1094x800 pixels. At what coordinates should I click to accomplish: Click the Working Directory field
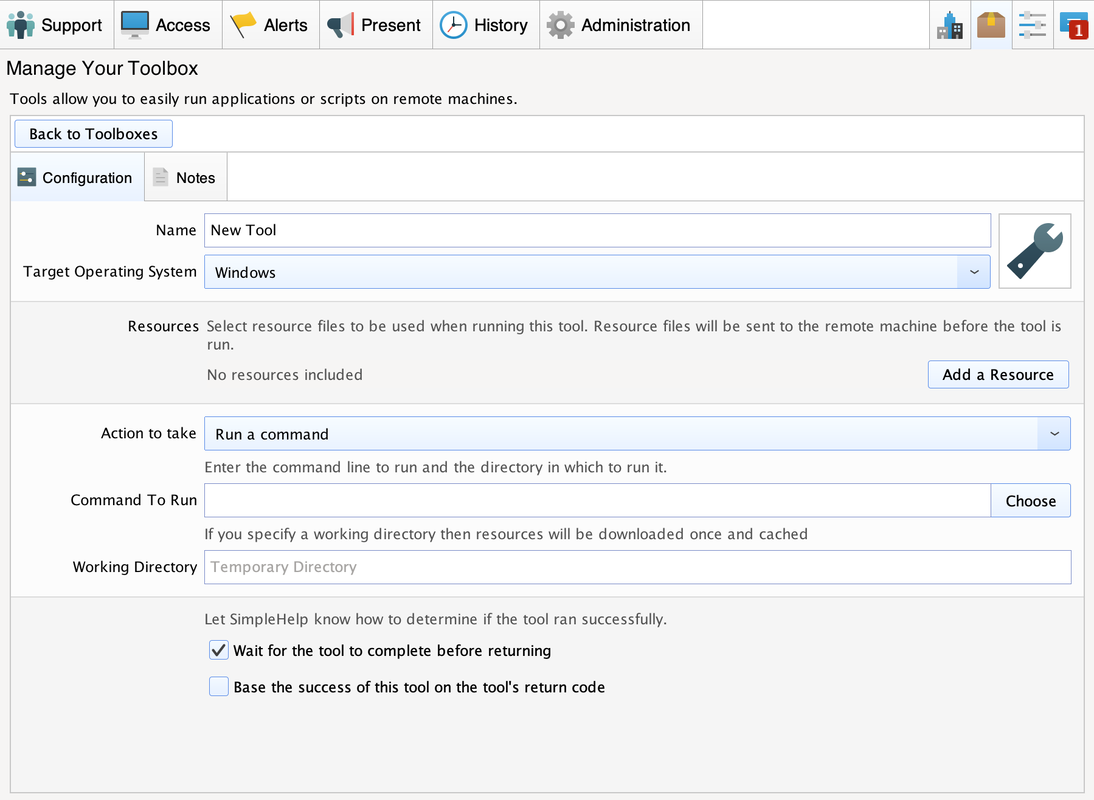(x=637, y=567)
